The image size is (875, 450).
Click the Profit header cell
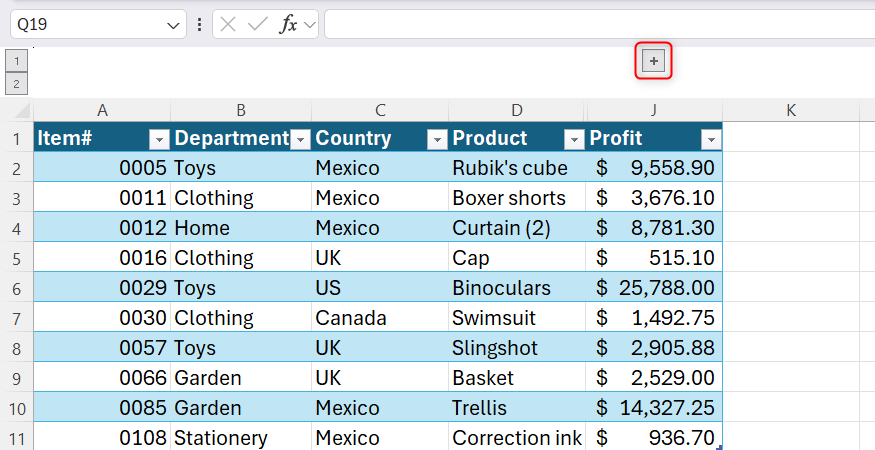click(654, 137)
